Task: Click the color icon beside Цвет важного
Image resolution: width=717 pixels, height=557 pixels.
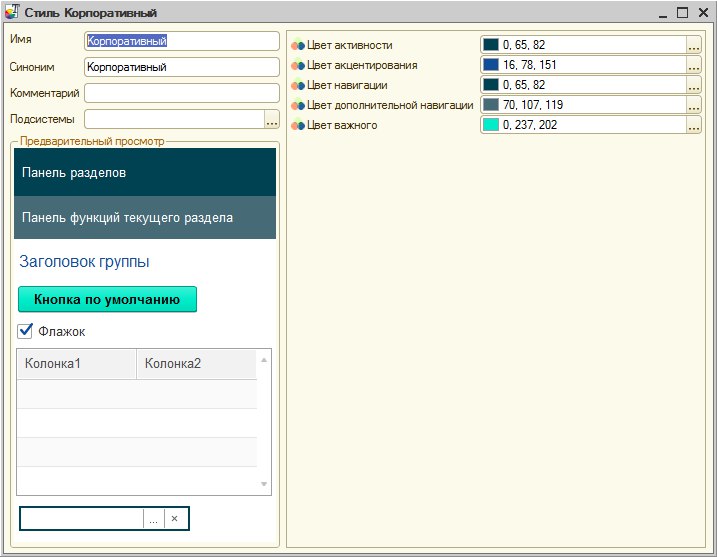Action: (x=298, y=125)
